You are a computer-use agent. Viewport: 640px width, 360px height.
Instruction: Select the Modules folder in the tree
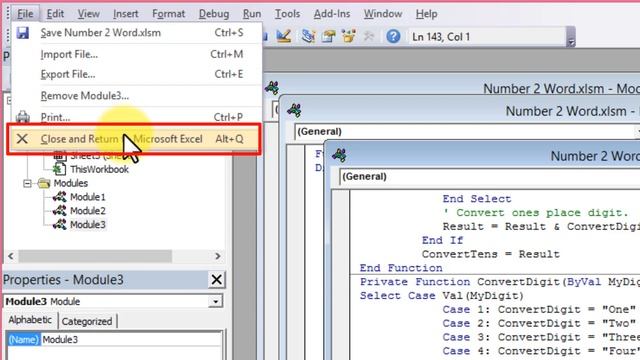pyautogui.click(x=71, y=183)
